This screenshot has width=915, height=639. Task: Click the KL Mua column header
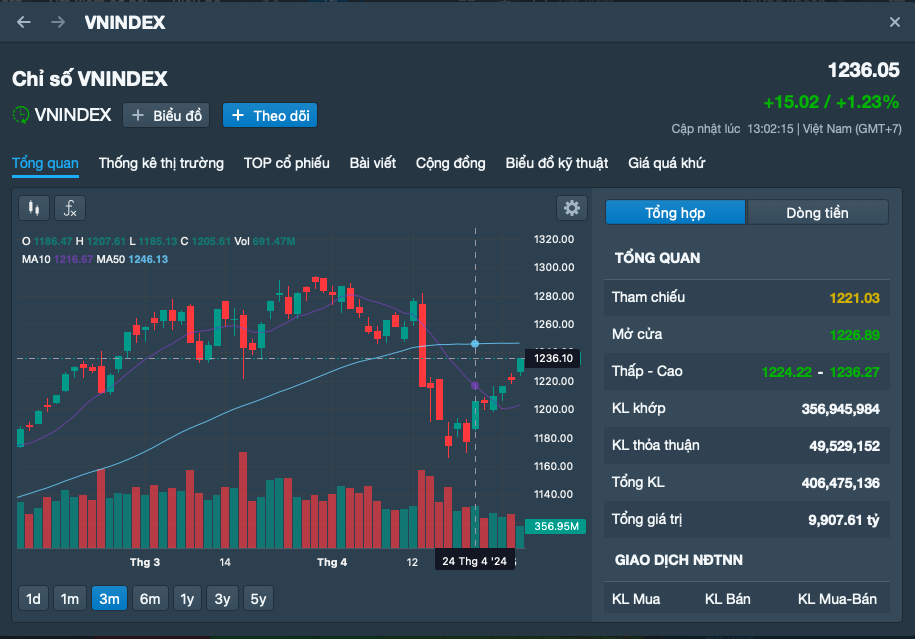(x=636, y=599)
